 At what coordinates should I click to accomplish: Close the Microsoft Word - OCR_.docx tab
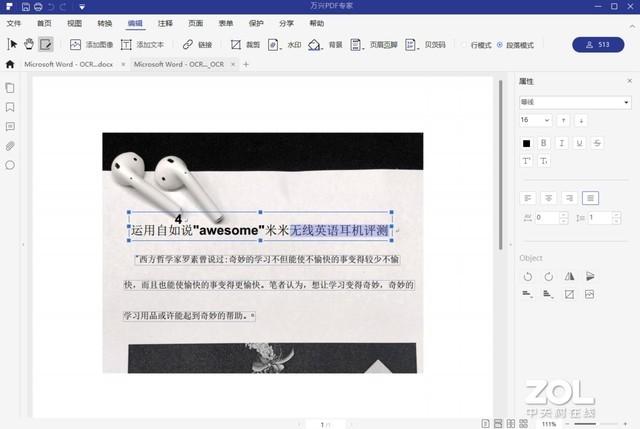point(123,64)
